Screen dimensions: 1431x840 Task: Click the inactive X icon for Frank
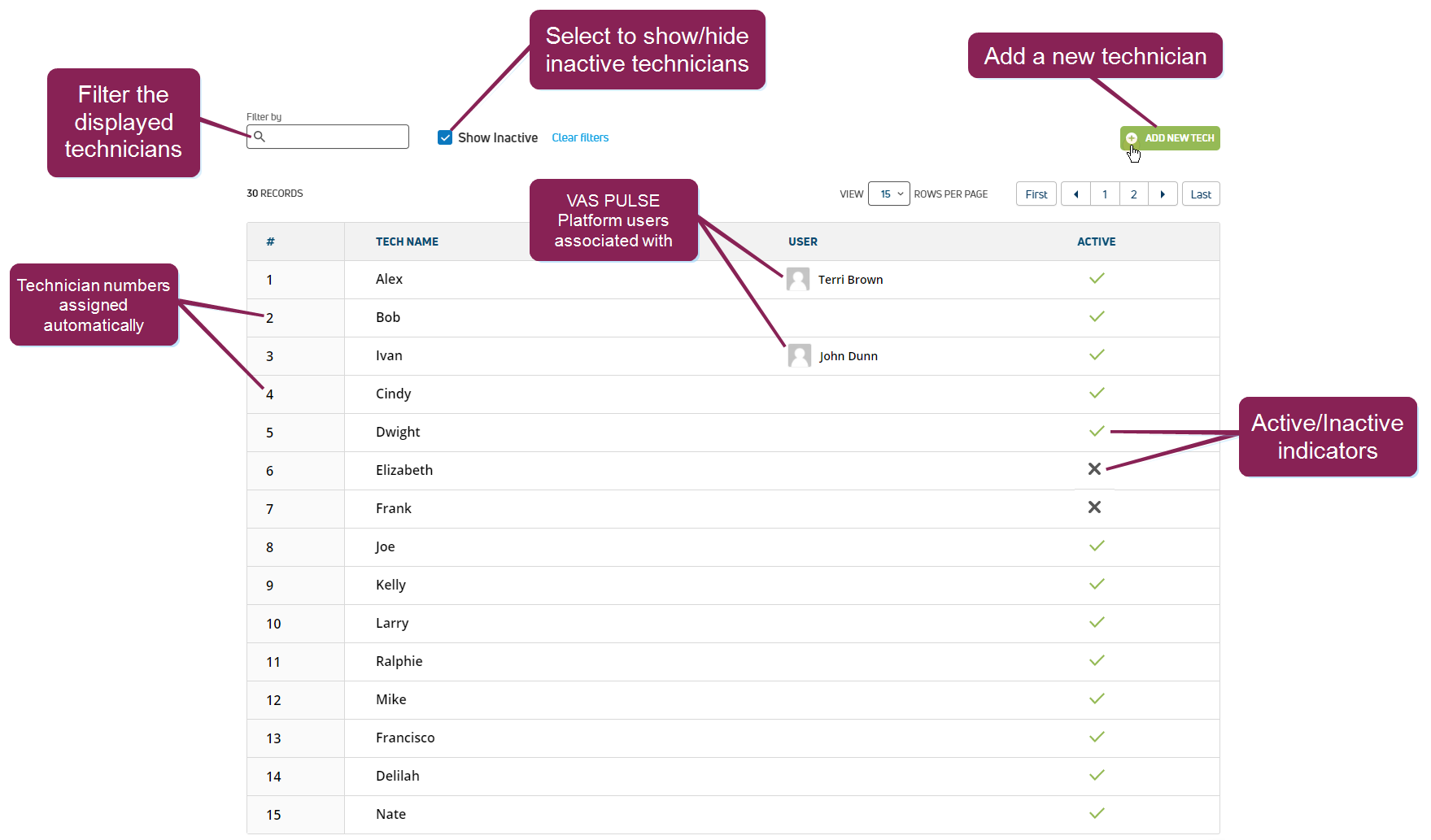pyautogui.click(x=1094, y=507)
